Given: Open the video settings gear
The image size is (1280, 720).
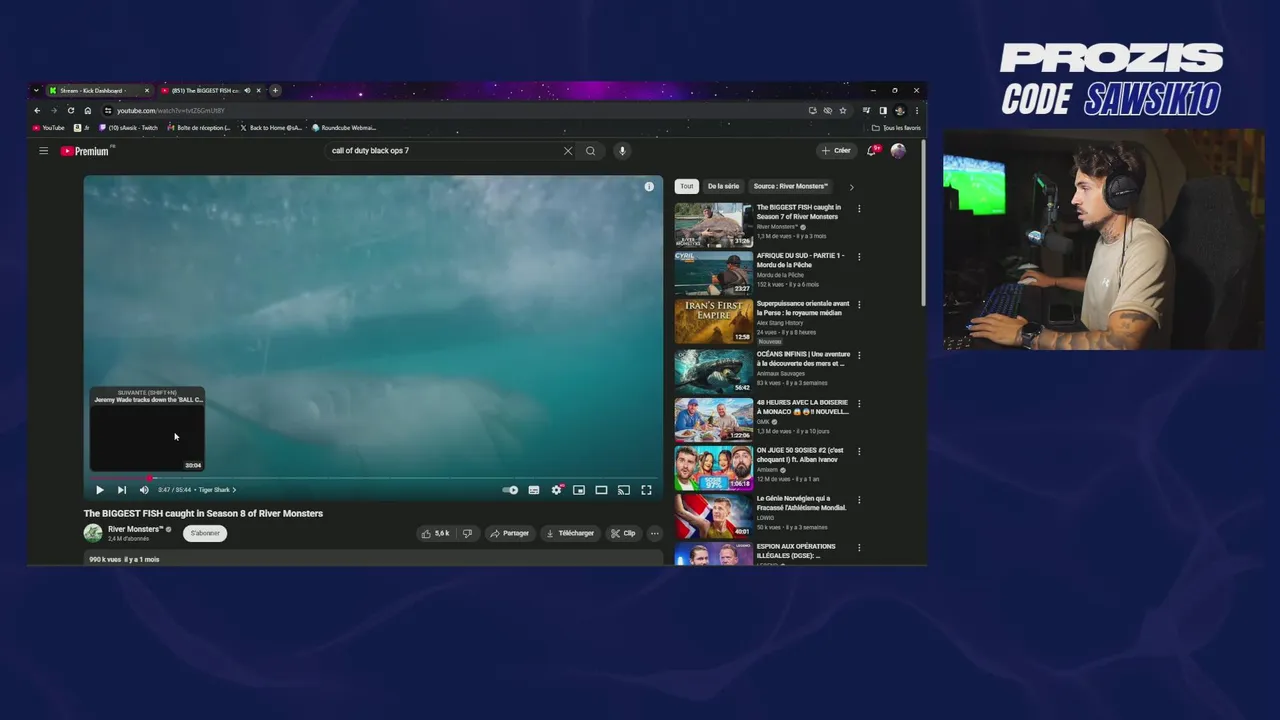Looking at the screenshot, I should point(557,490).
